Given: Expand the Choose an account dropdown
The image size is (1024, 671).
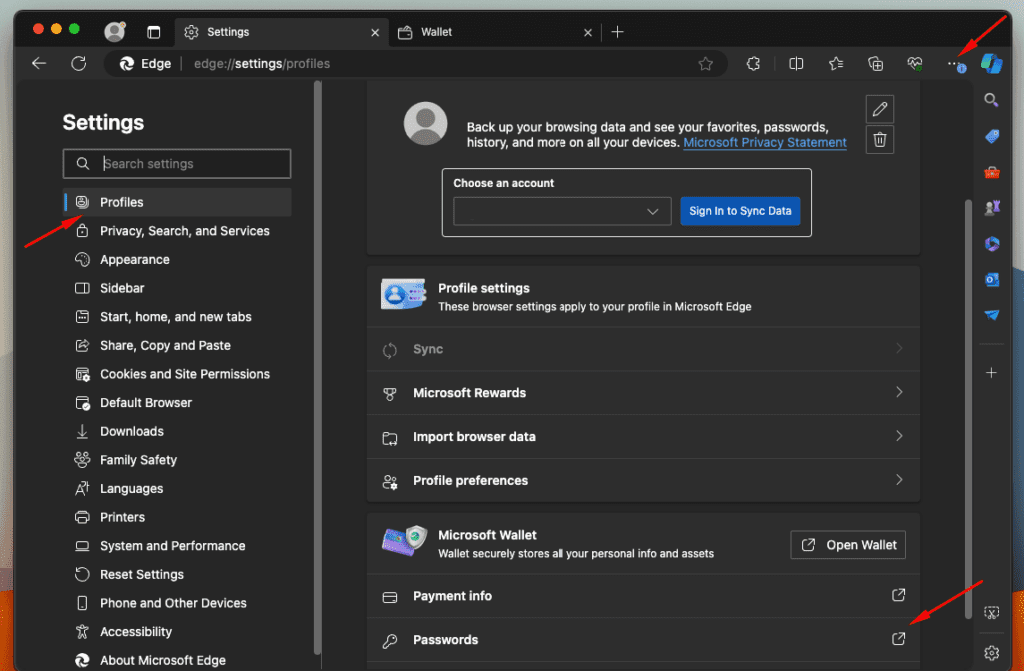Looking at the screenshot, I should coord(561,211).
